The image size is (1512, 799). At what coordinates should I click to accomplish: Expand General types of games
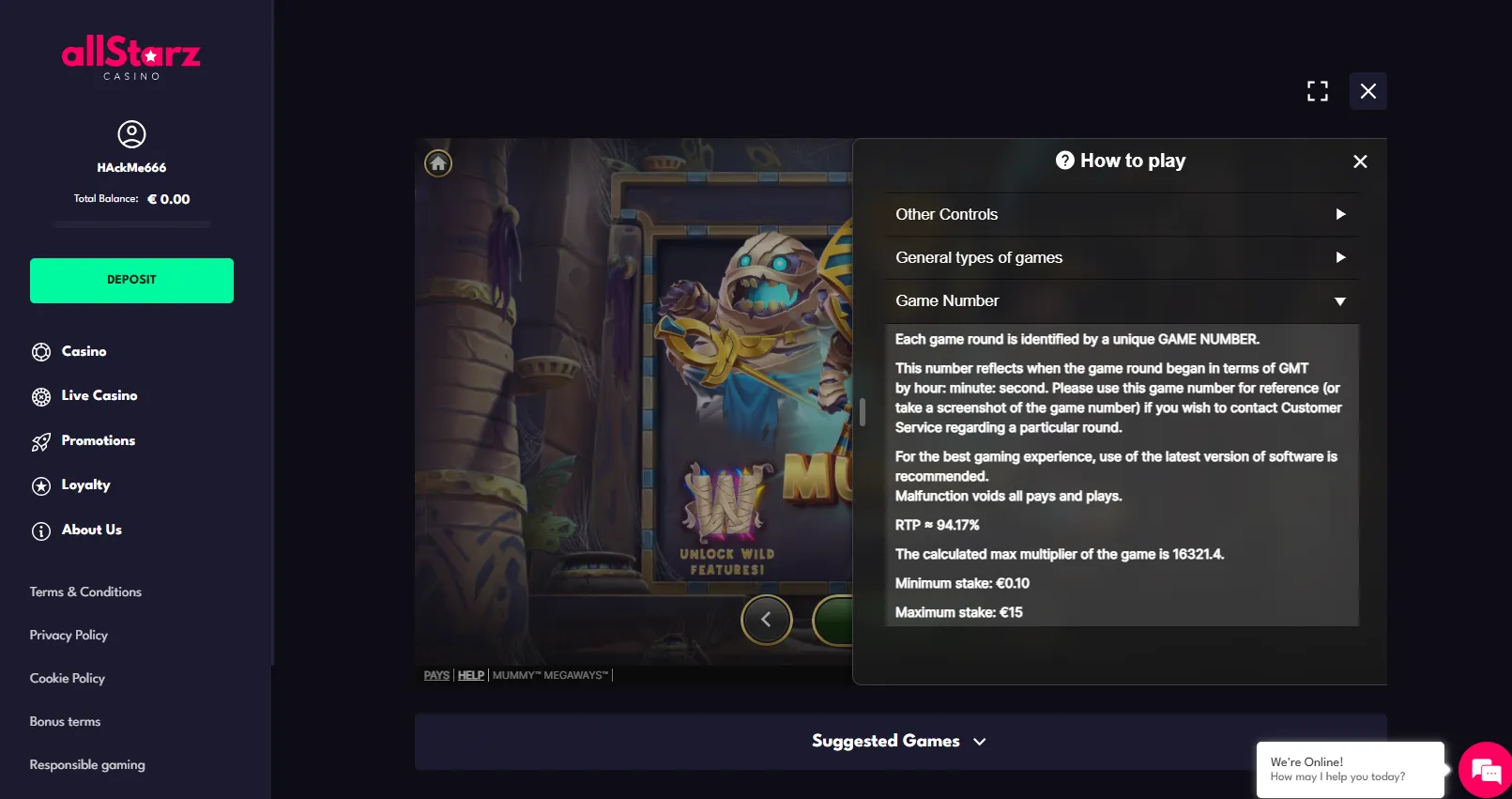[1123, 257]
